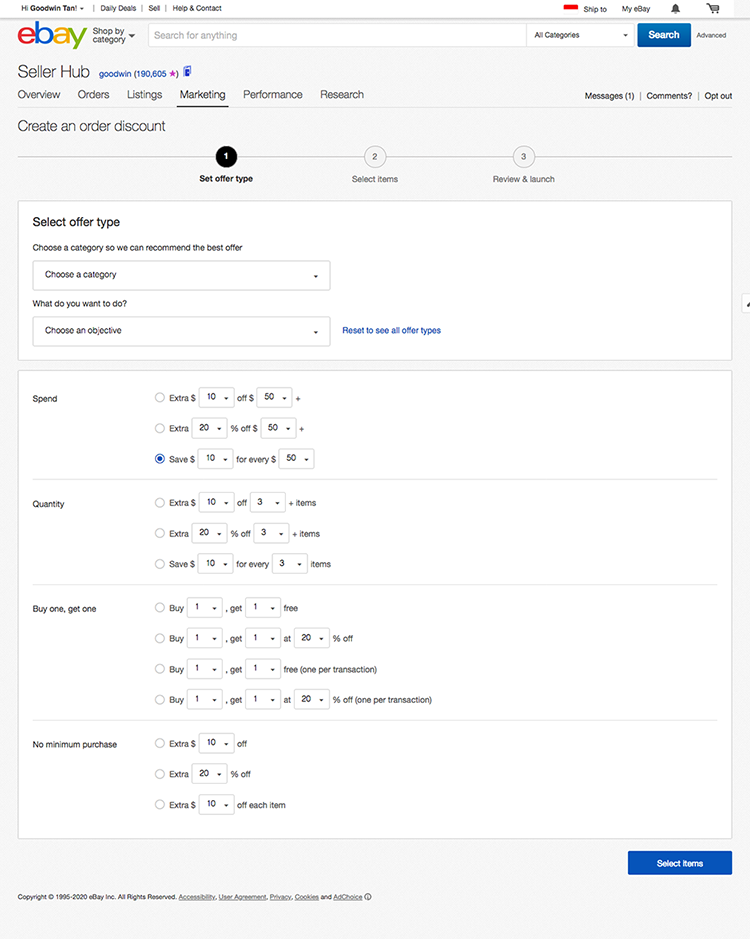Select Spend 'Extra % off $' radio option
The height and width of the screenshot is (939, 750).
(159, 428)
